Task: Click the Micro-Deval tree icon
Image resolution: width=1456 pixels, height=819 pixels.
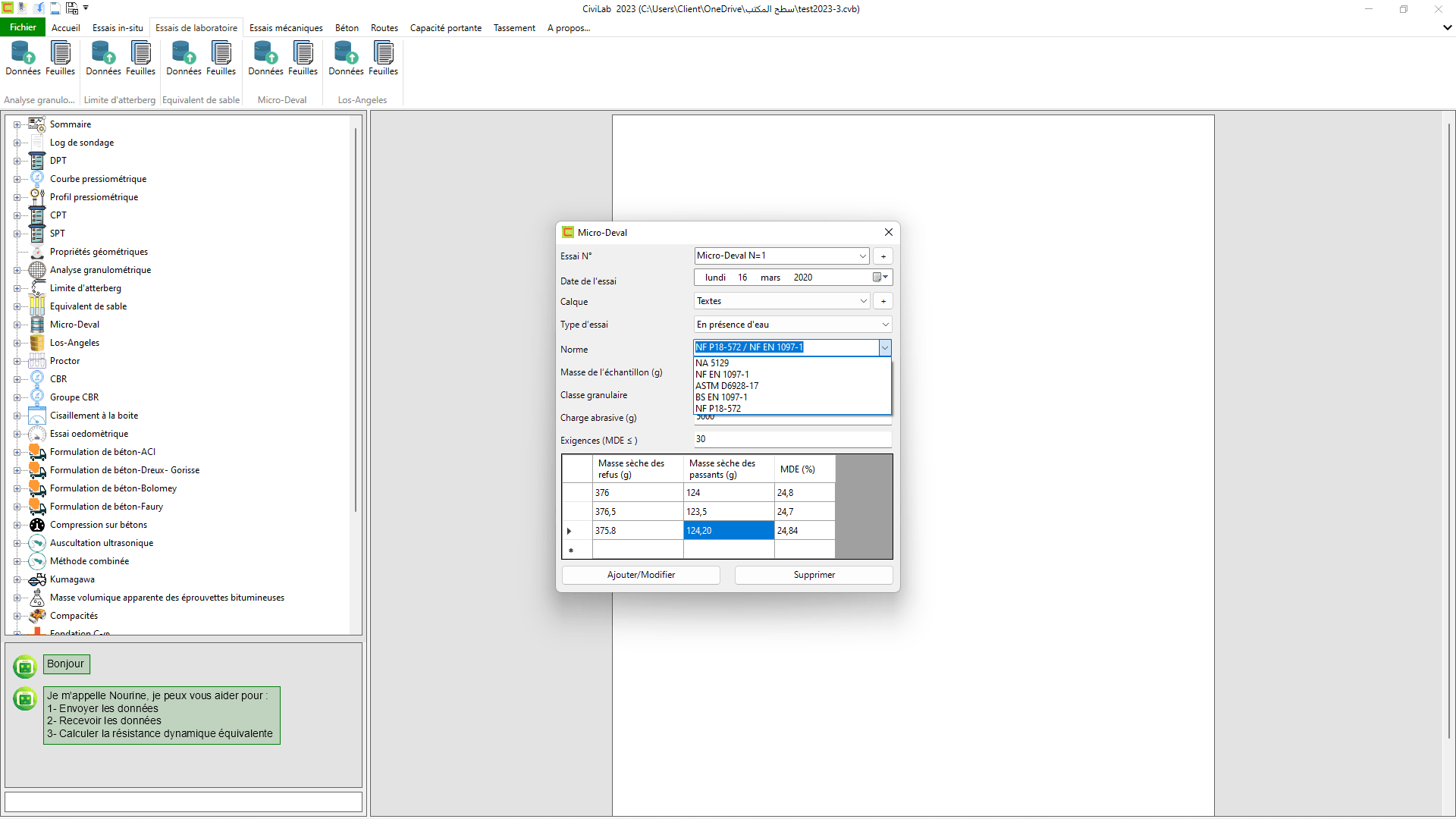Action: coord(37,325)
